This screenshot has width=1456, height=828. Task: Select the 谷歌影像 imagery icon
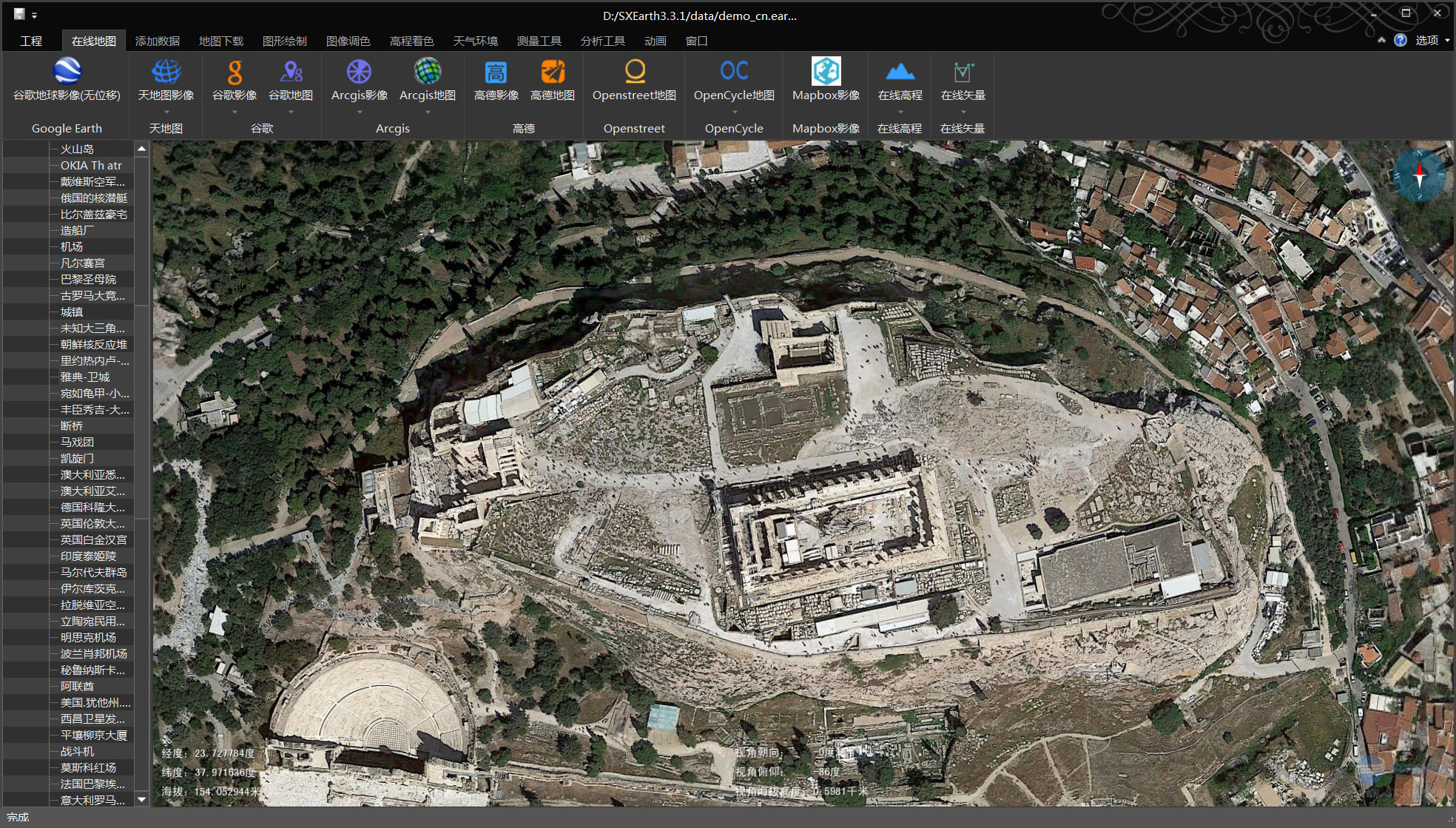pos(235,72)
